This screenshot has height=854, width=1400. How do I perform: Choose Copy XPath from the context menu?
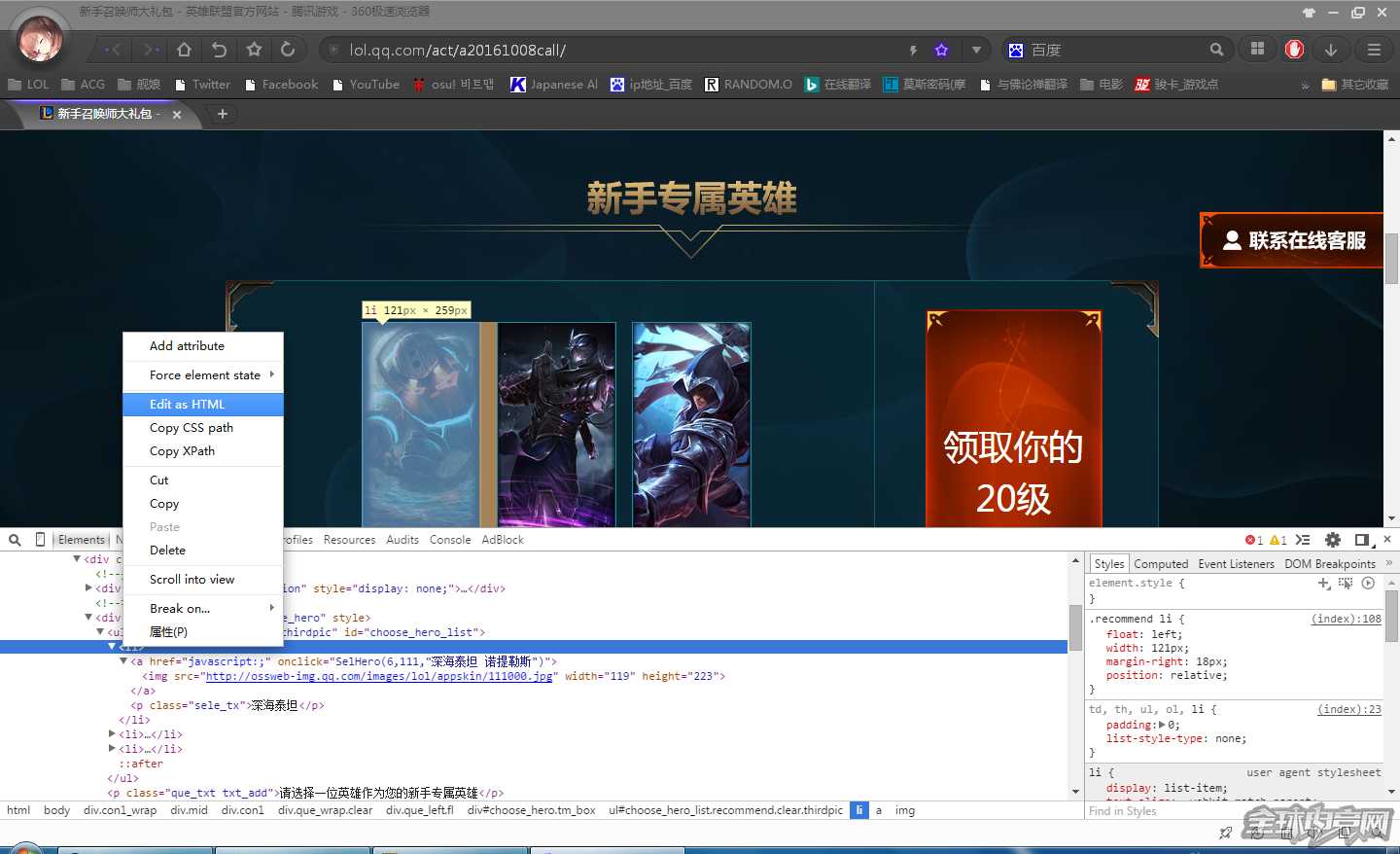(x=180, y=450)
